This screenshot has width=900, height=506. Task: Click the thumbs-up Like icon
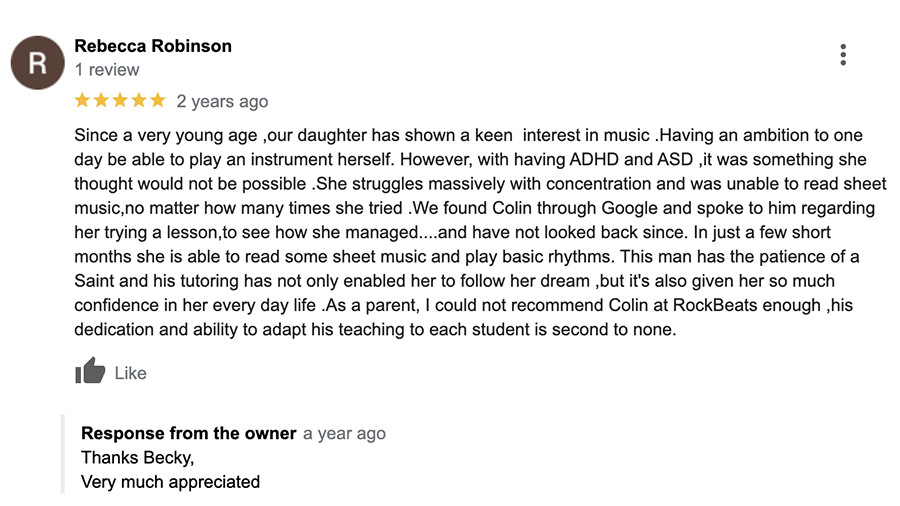90,371
